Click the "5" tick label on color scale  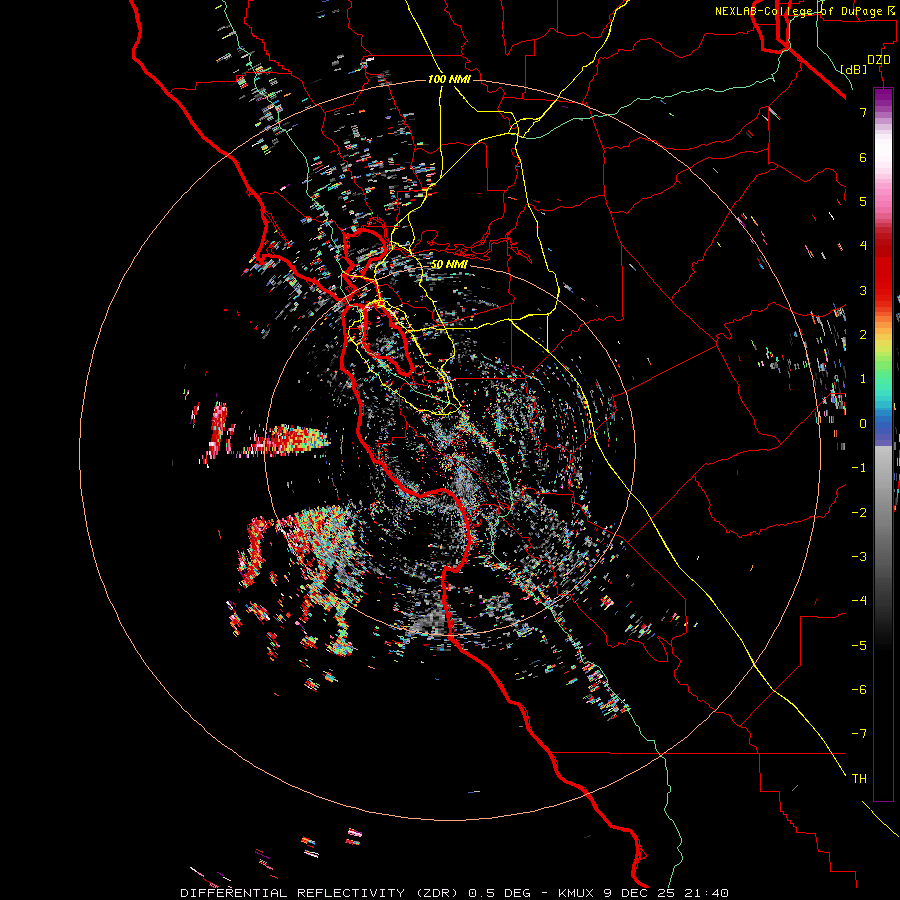coord(863,201)
